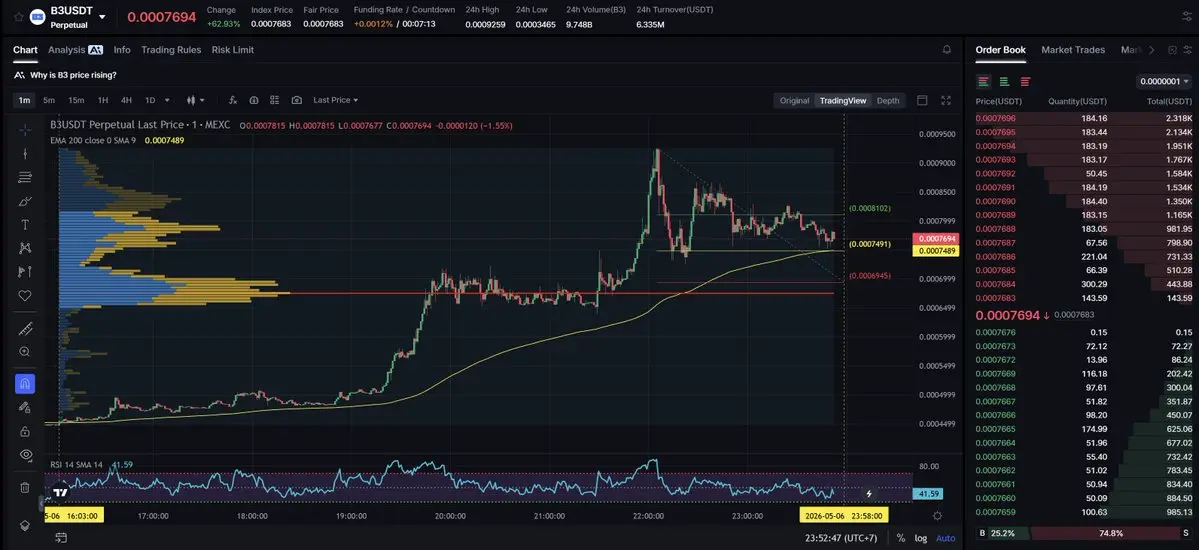
Task: Switch chart to TradingView view
Action: (843, 100)
